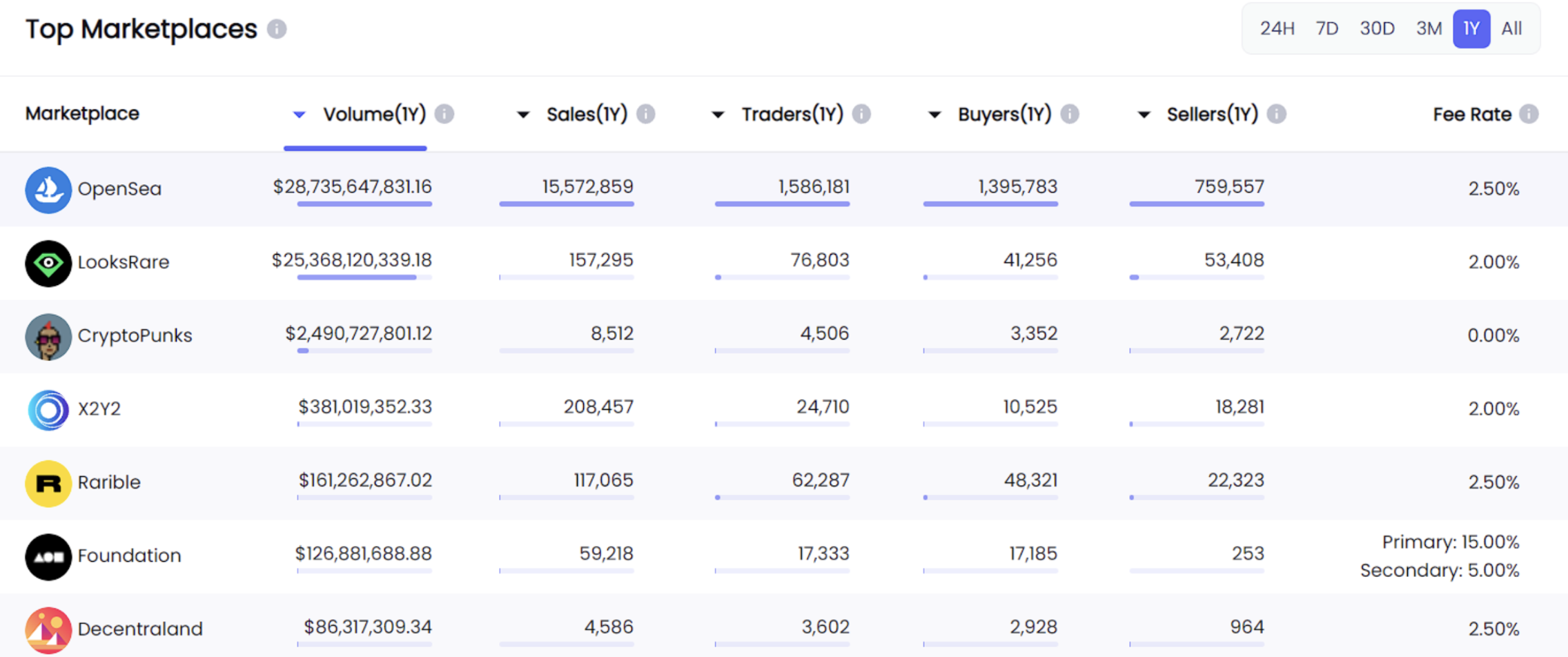Open the Rarible marketplace link
Viewport: 1568px width, 657px height.
pyautogui.click(x=109, y=482)
